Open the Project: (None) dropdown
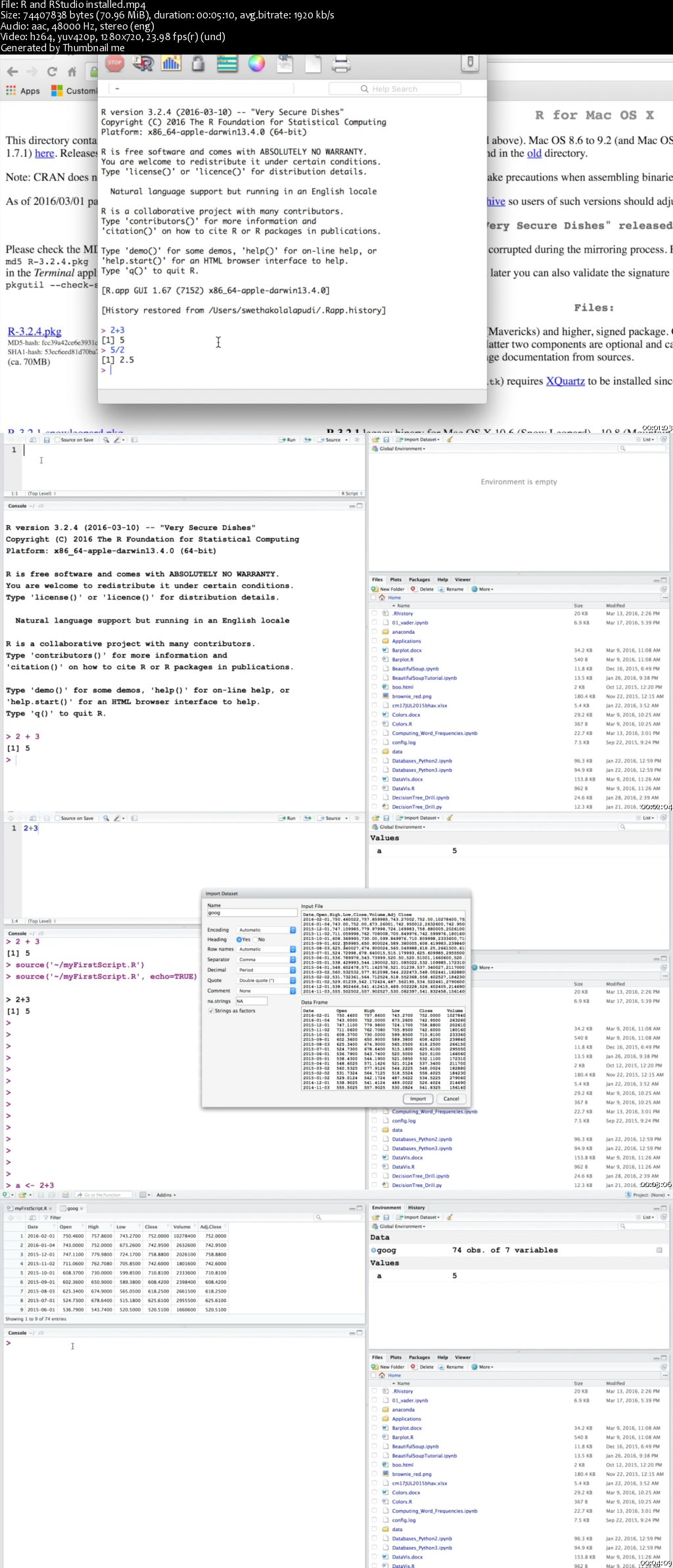This screenshot has height=1568, width=673. (647, 1195)
